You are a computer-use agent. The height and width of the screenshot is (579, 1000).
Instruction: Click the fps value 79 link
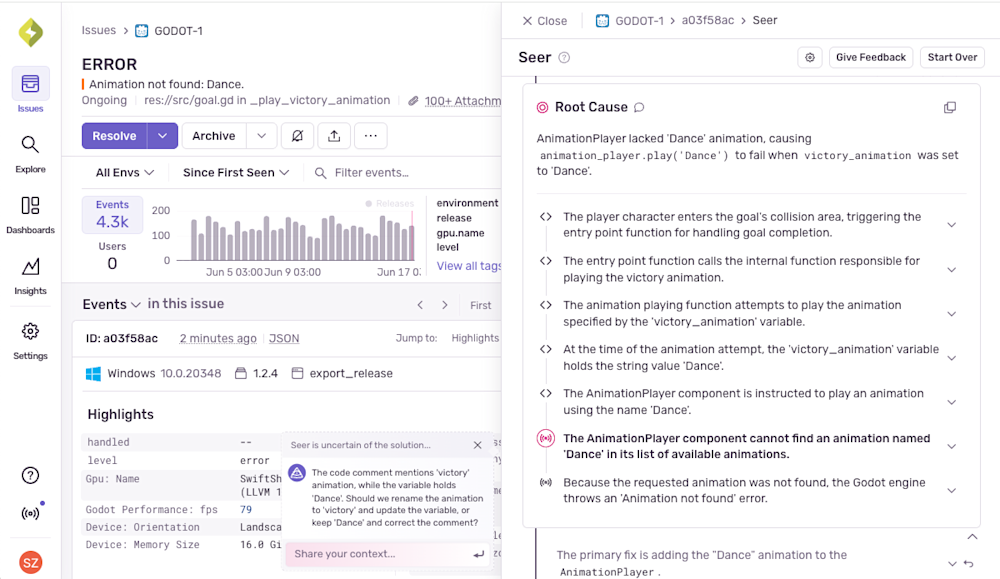(246, 509)
